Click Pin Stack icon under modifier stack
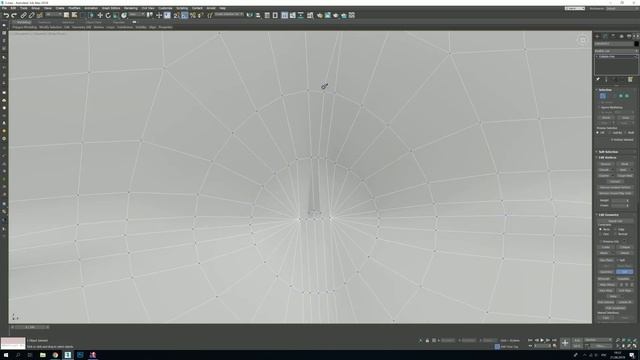This screenshot has height=360, width=640. click(x=598, y=79)
